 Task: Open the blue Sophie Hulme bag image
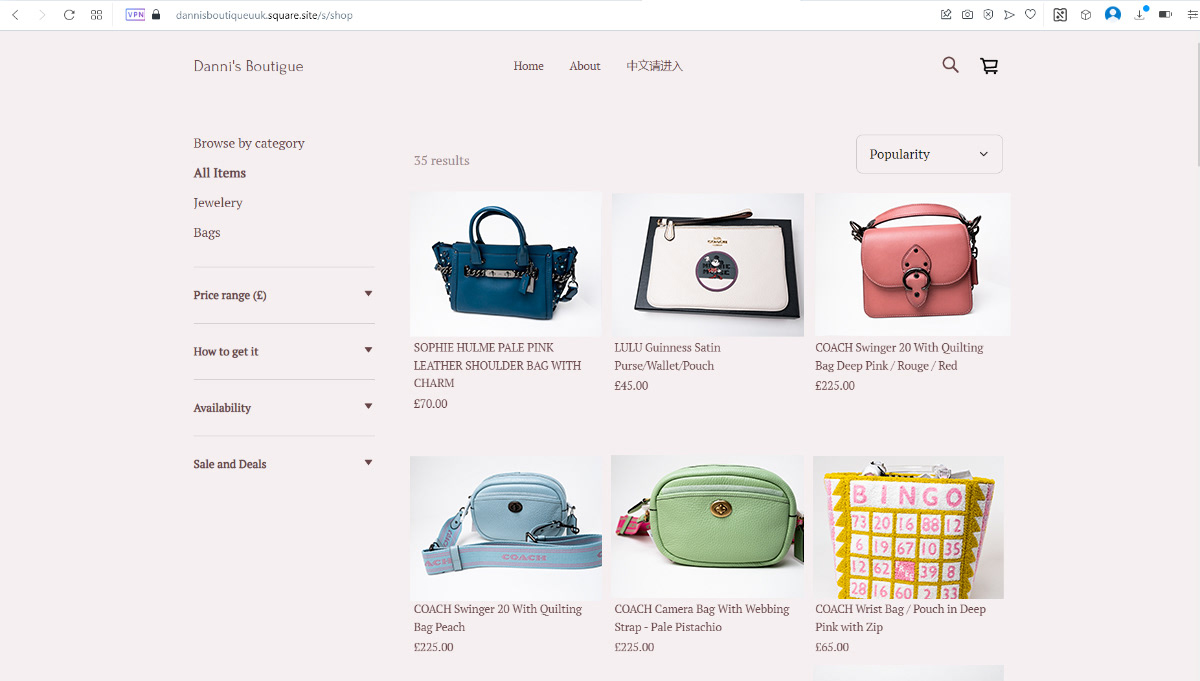point(506,264)
